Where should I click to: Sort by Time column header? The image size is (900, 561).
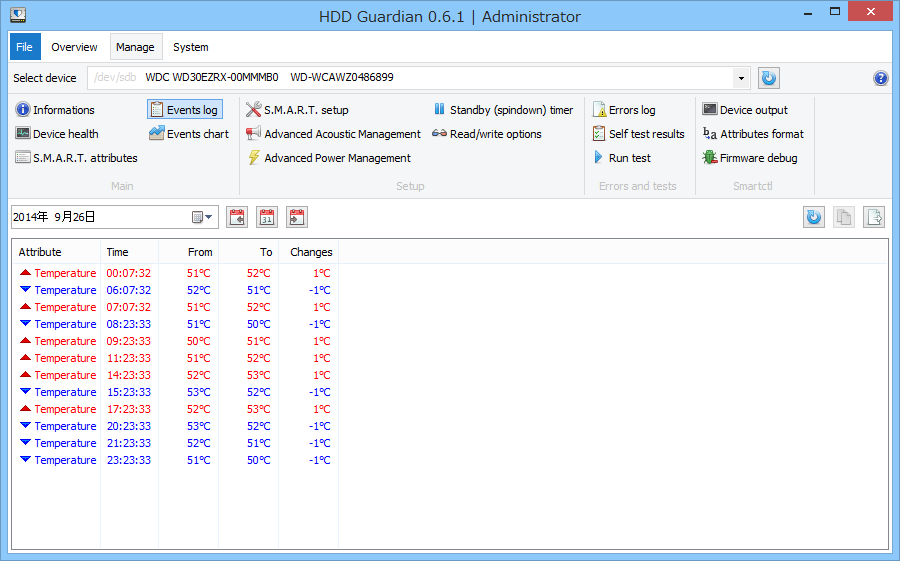129,252
